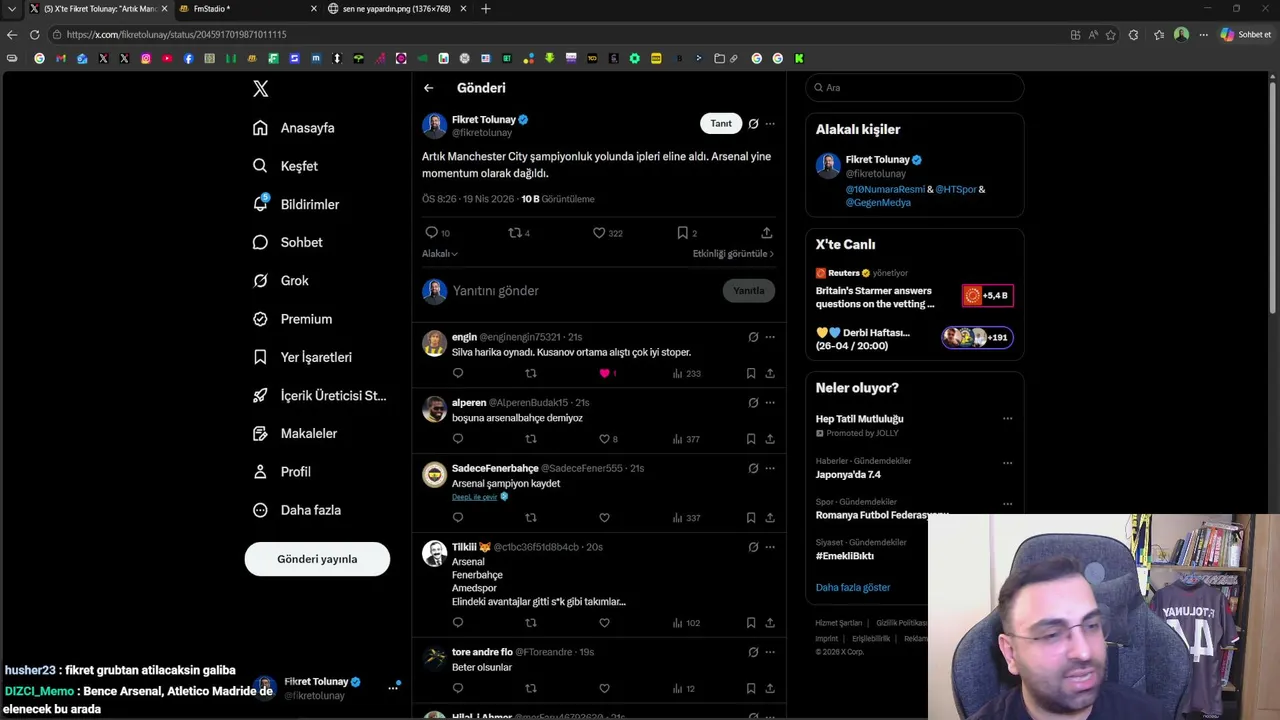The image size is (1280, 720).
Task: Bookmark engin's reply
Action: pos(751,373)
